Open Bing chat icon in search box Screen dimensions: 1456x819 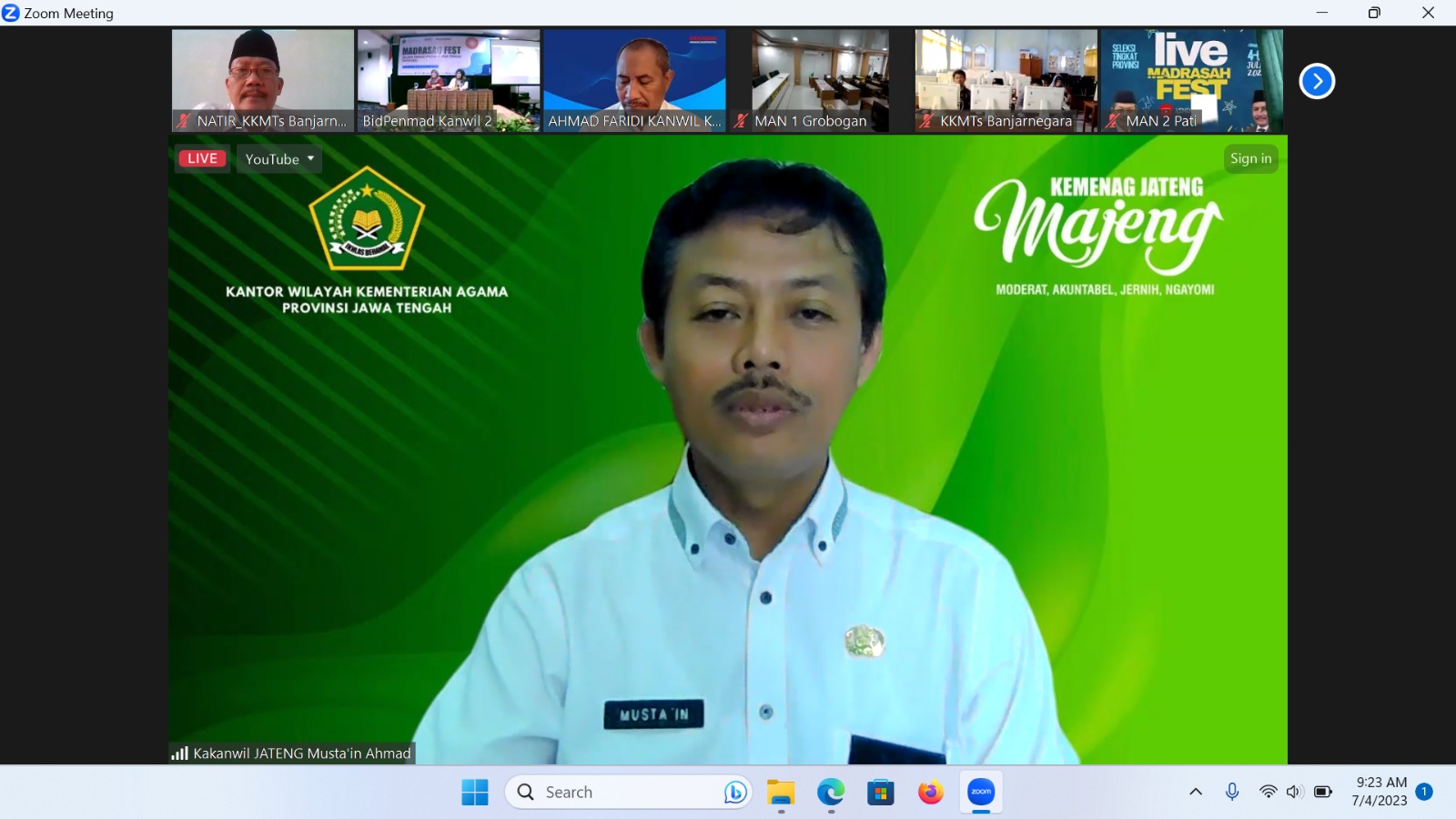pyautogui.click(x=735, y=792)
